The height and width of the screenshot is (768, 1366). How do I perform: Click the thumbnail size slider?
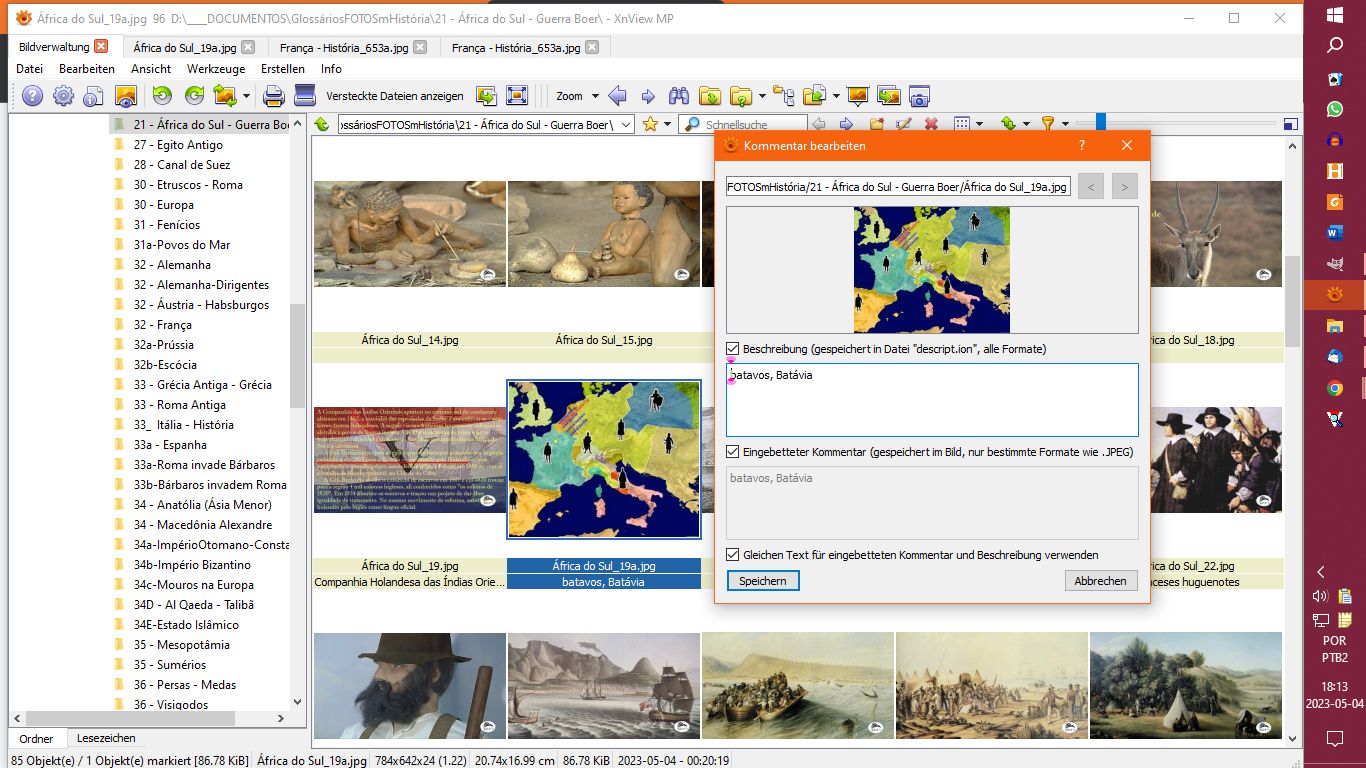[x=1100, y=123]
